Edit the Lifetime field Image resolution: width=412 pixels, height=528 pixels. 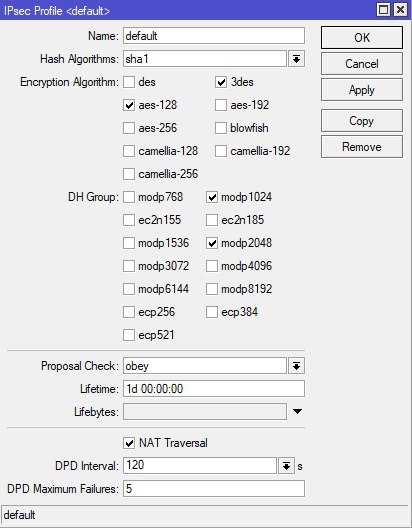point(214,389)
